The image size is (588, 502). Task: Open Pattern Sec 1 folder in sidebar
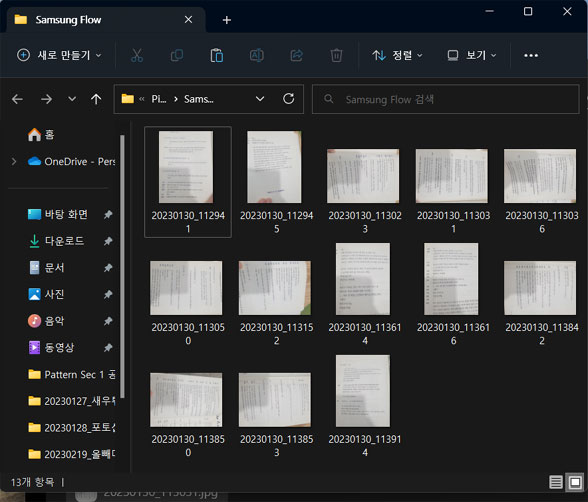pos(71,375)
